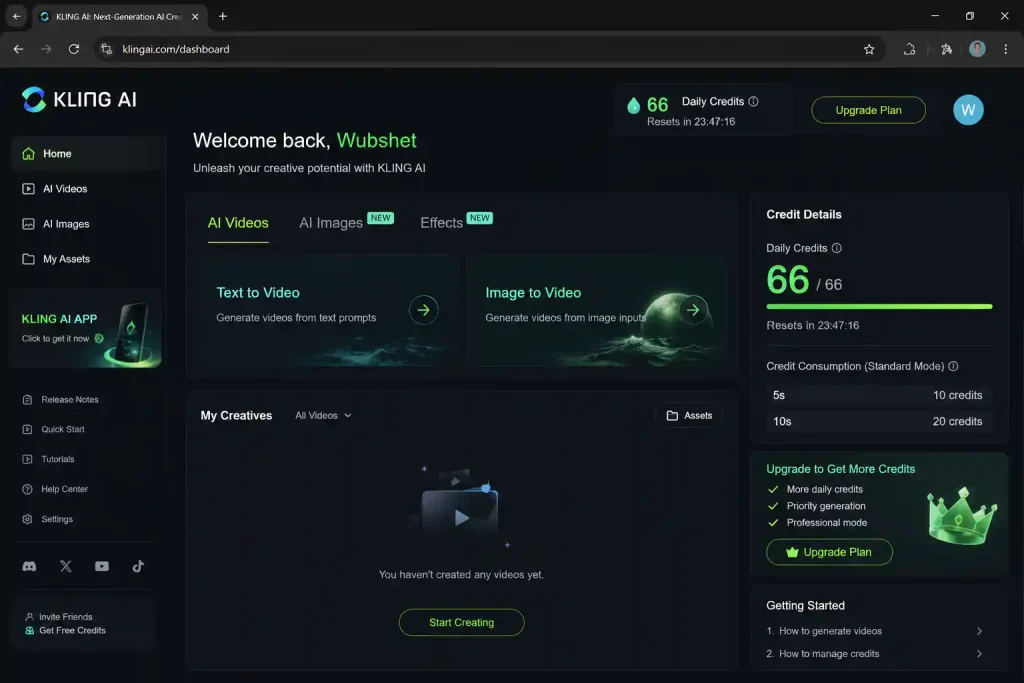Click the My Creatives heading
The height and width of the screenshot is (683, 1024).
[x=236, y=415]
